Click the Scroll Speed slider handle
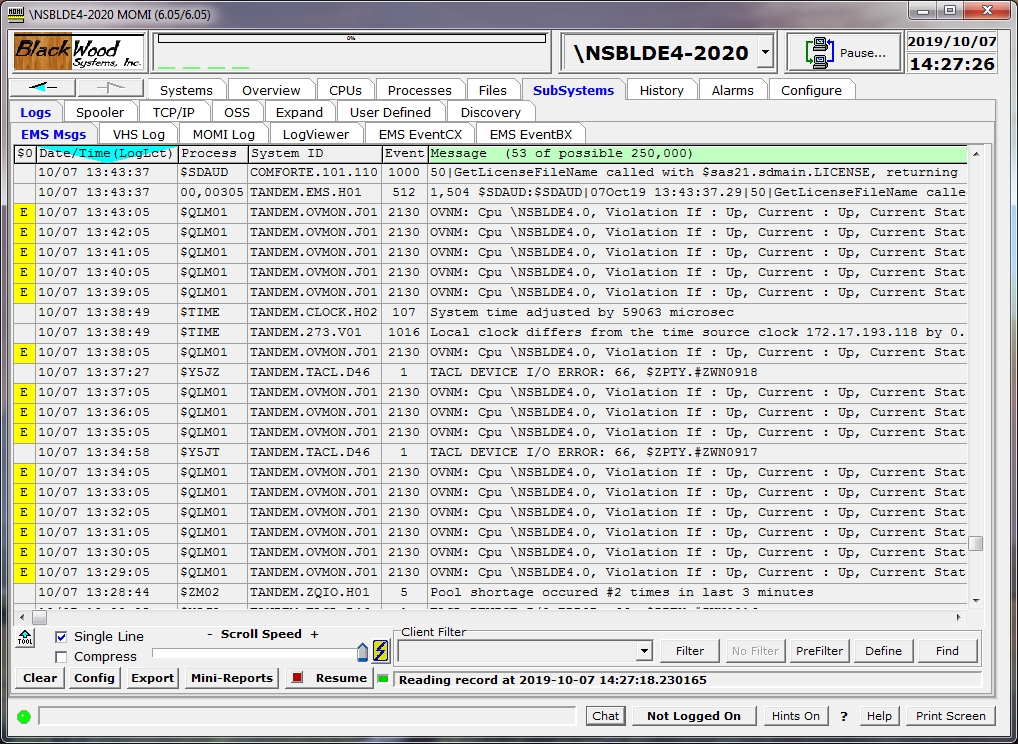Screen dimensions: 1018x744 tap(362, 654)
